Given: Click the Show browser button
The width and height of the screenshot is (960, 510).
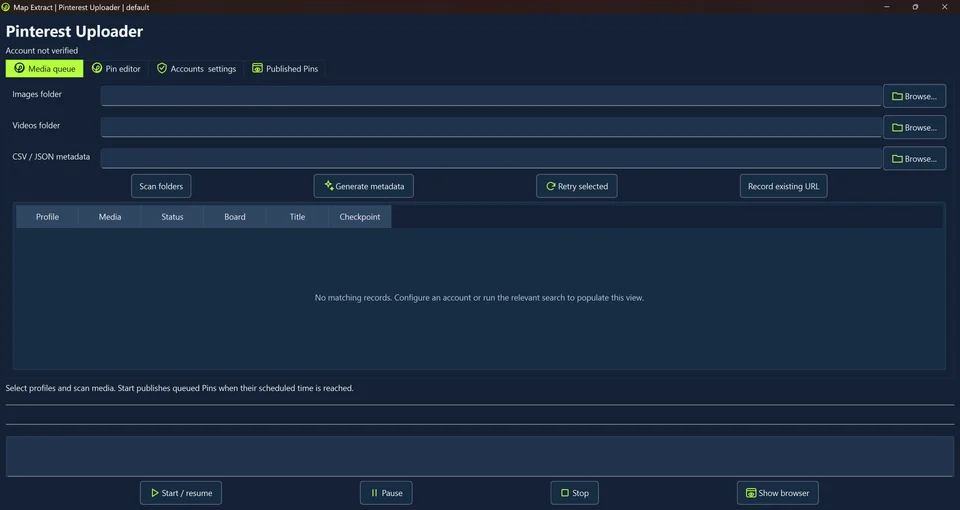Looking at the screenshot, I should pyautogui.click(x=778, y=493).
